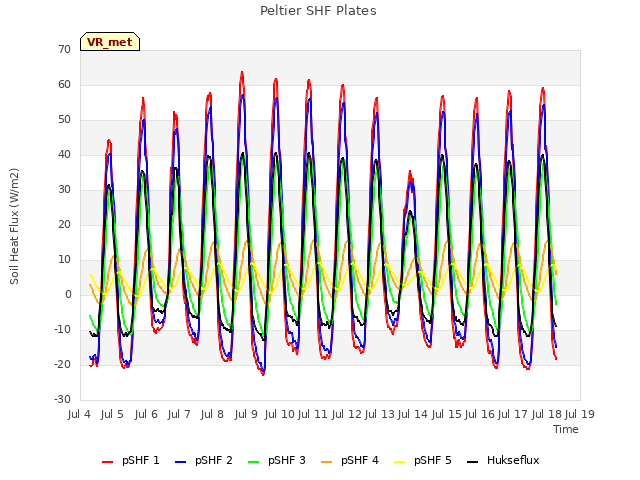640x480 pixels.
Task: Click the Jul 5 x-axis tick label
Action: [x=112, y=414]
